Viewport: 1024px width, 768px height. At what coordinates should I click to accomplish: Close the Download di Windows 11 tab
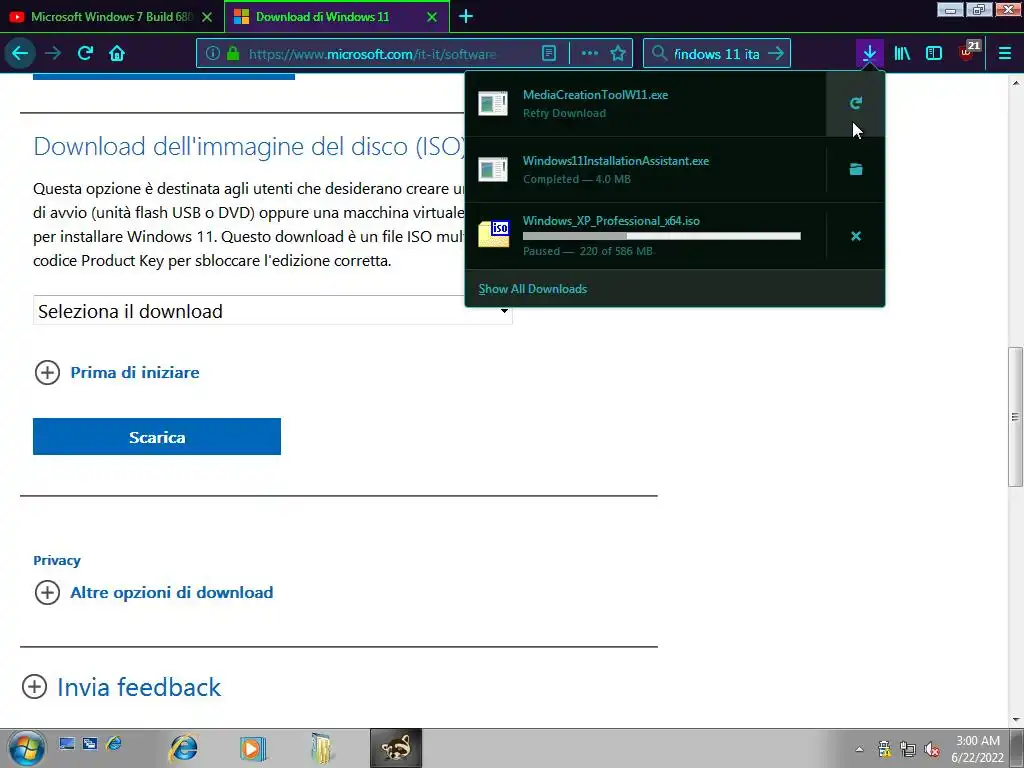tap(432, 17)
